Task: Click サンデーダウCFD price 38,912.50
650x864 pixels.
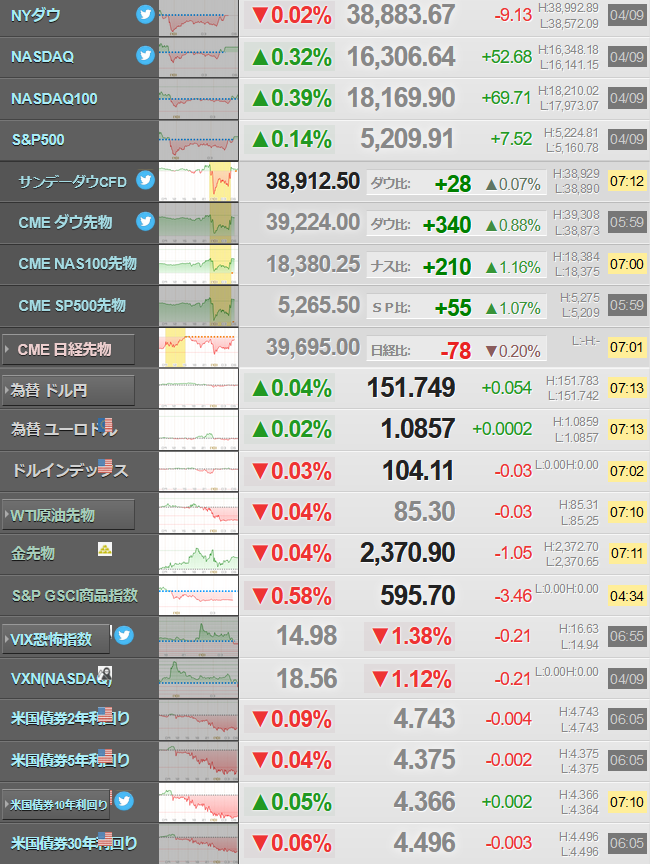Action: pos(313,181)
